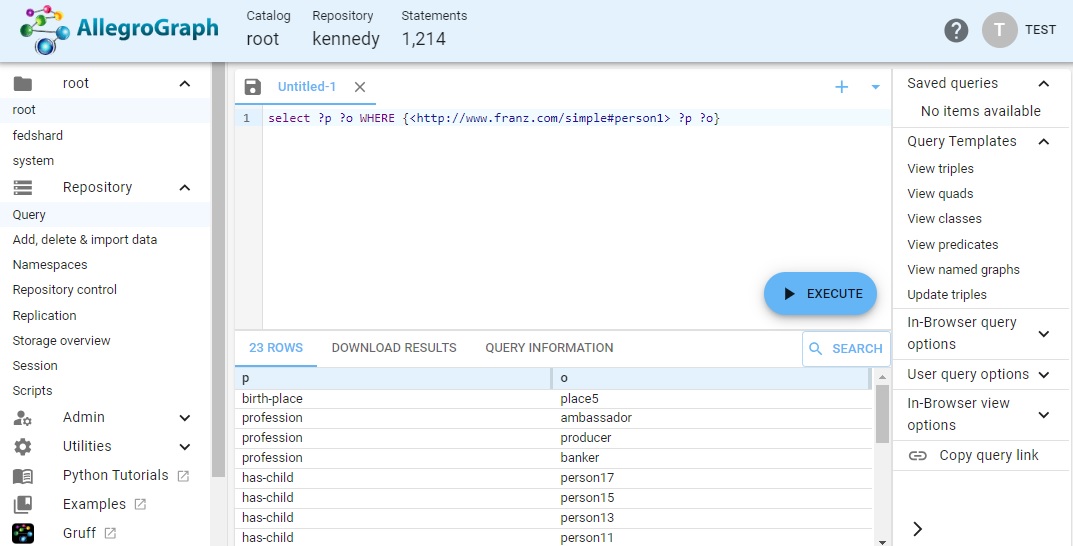The height and width of the screenshot is (546, 1073).
Task: Close the Untitled-1 query tab
Action: (360, 87)
